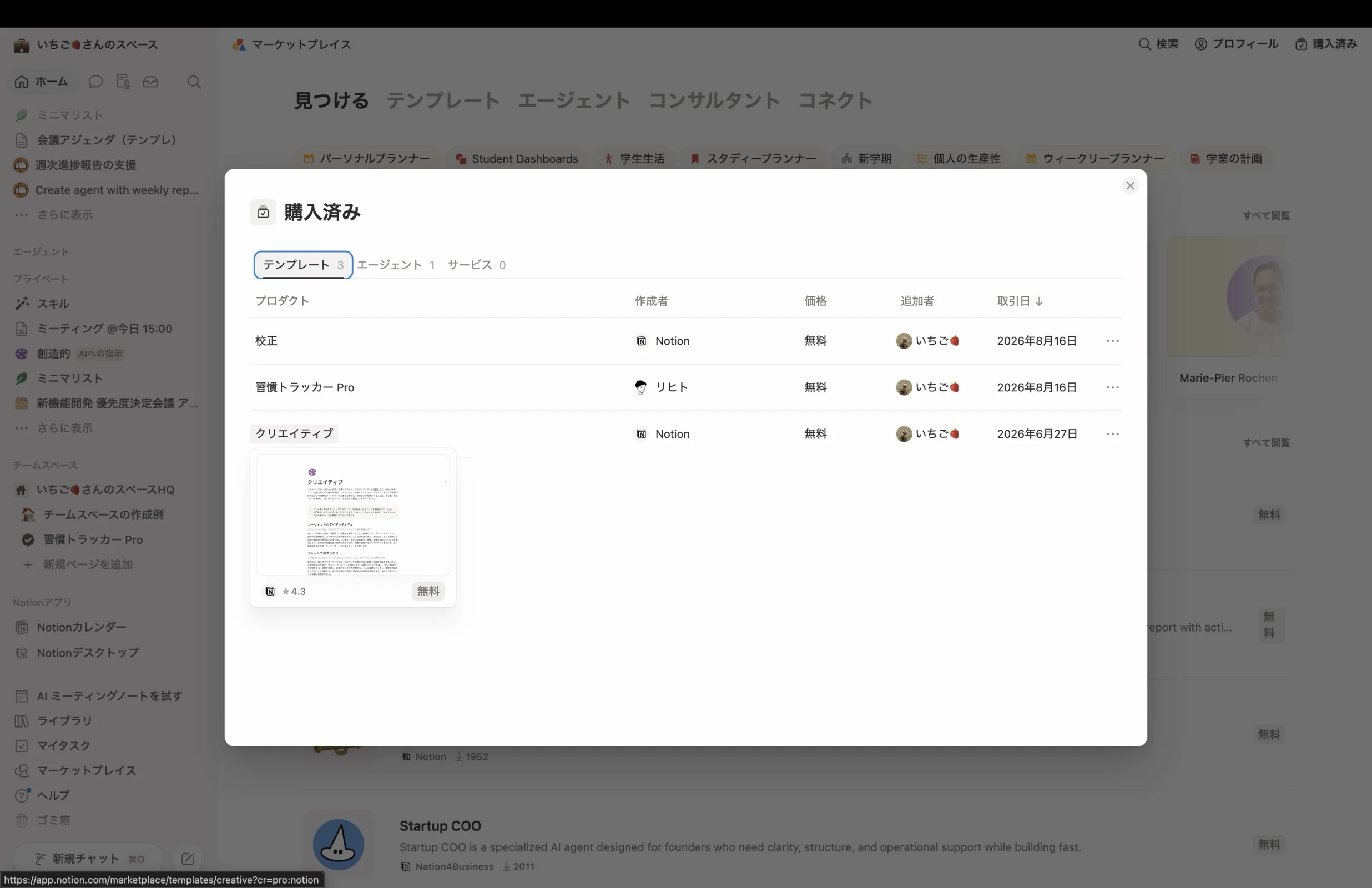Click AI ミーティングノートを試す
This screenshot has height=888, width=1372.
click(108, 696)
